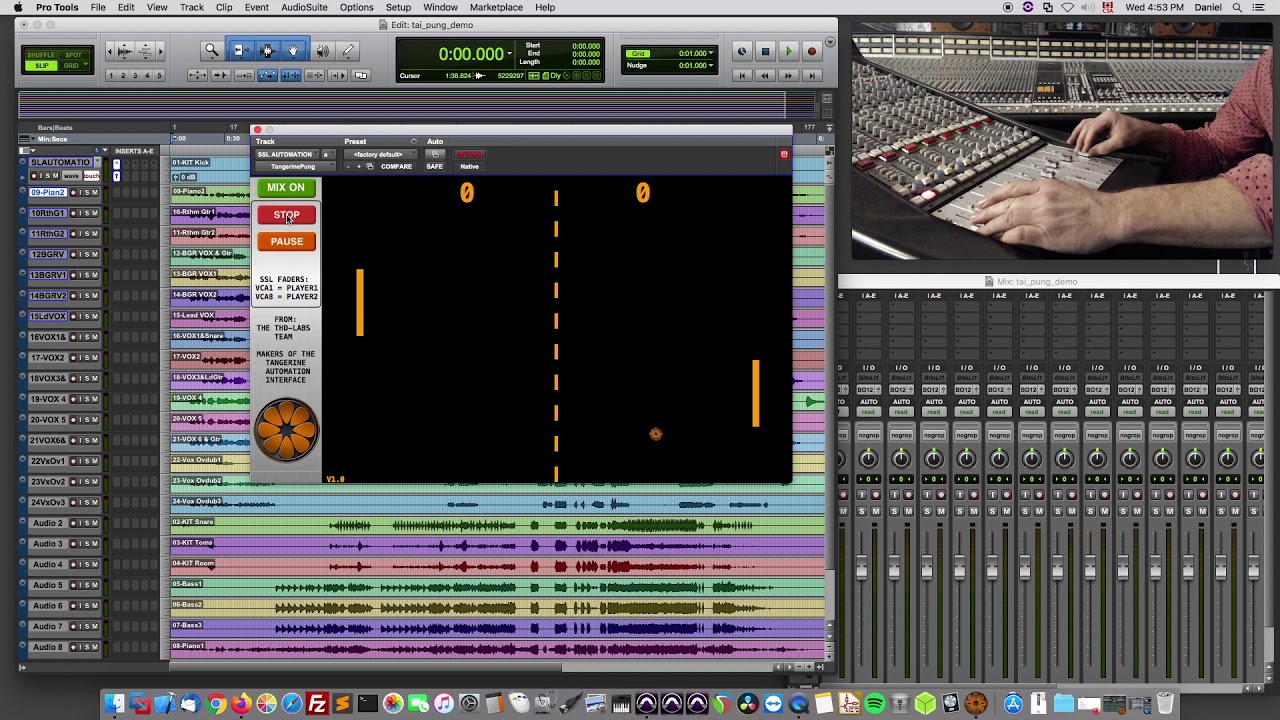
Task: Select the Zoomer magnifier tool
Action: (211, 50)
